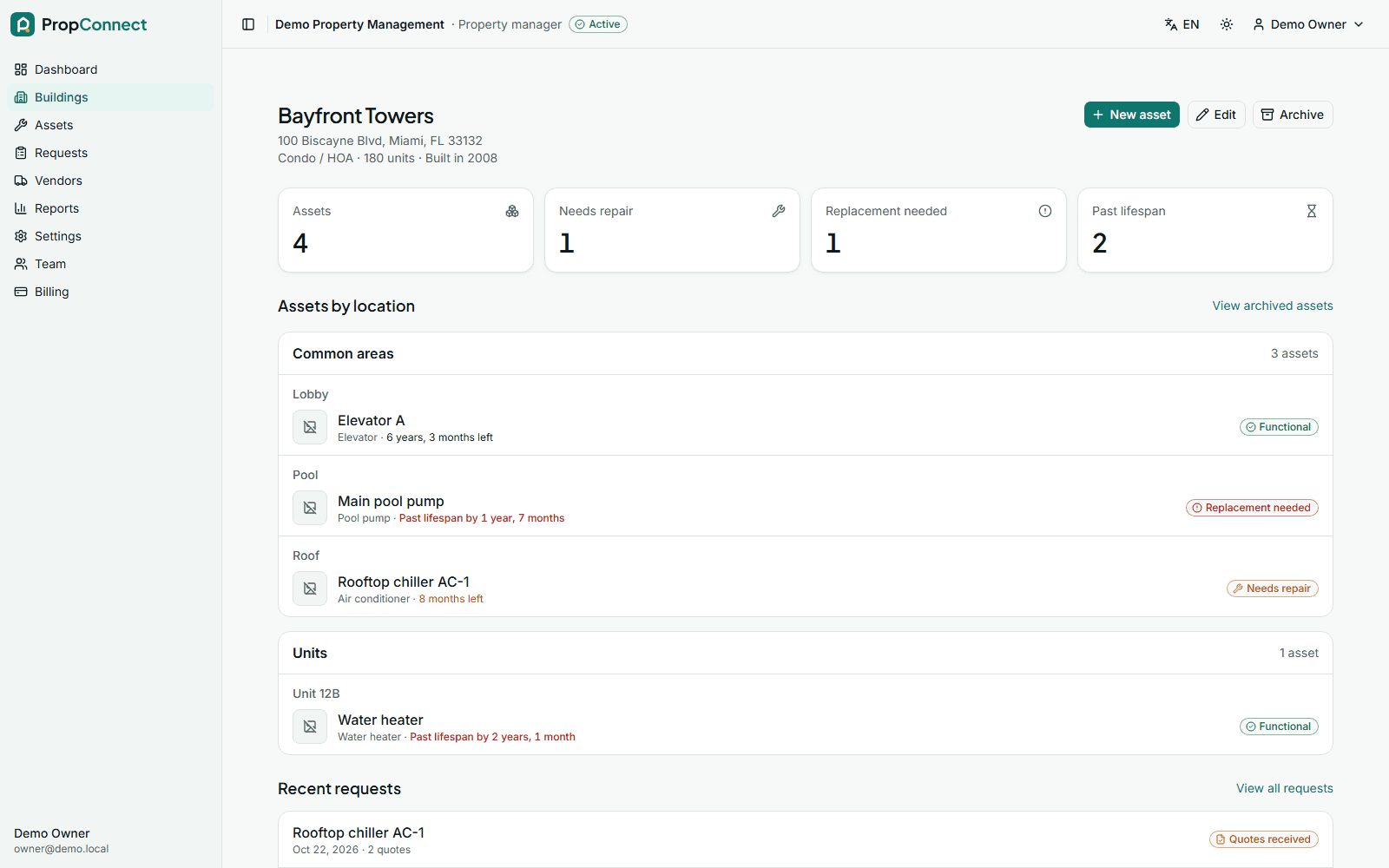
Task: Open Settings in the sidebar
Action: (110, 236)
